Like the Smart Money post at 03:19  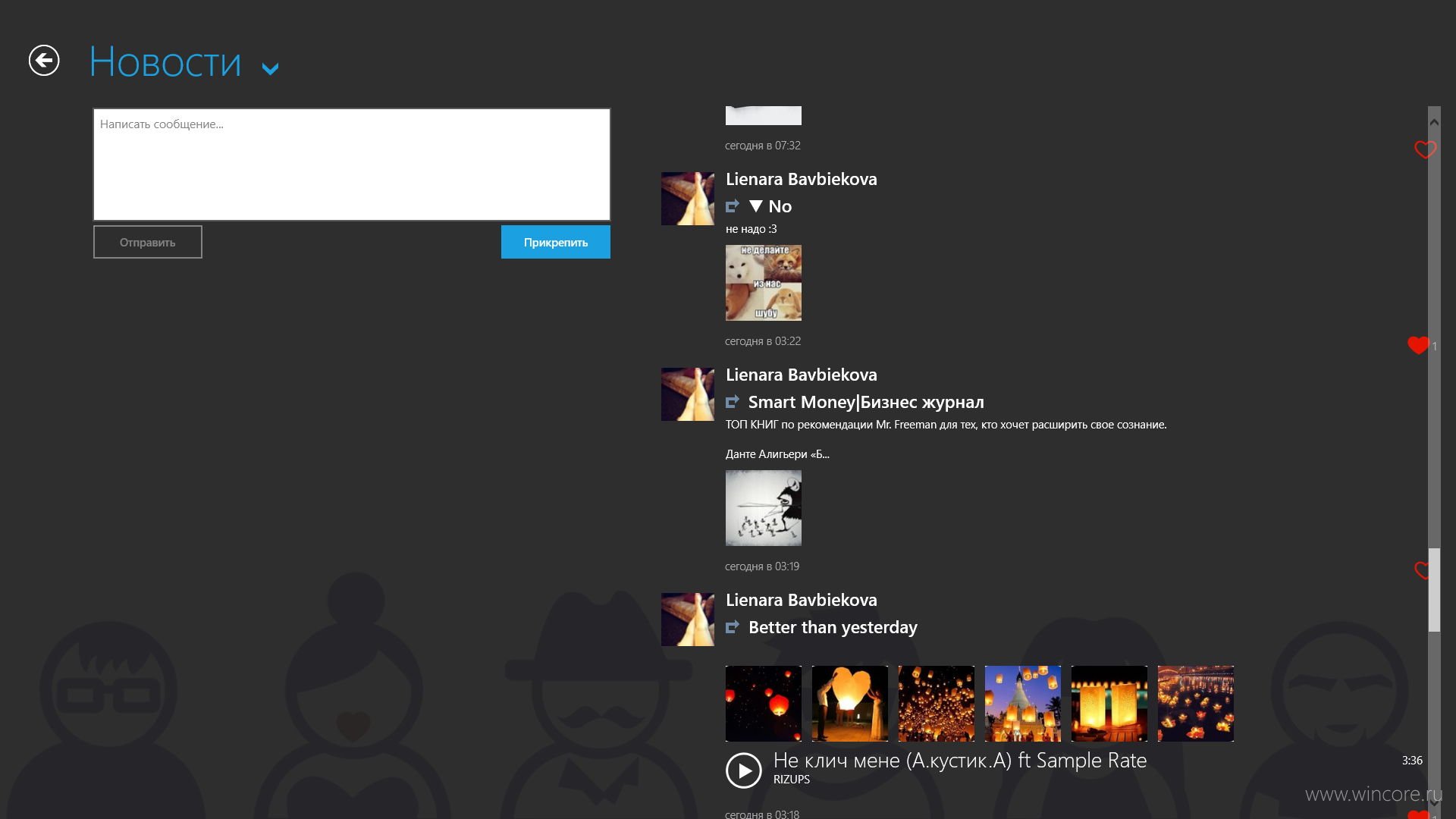[1422, 570]
